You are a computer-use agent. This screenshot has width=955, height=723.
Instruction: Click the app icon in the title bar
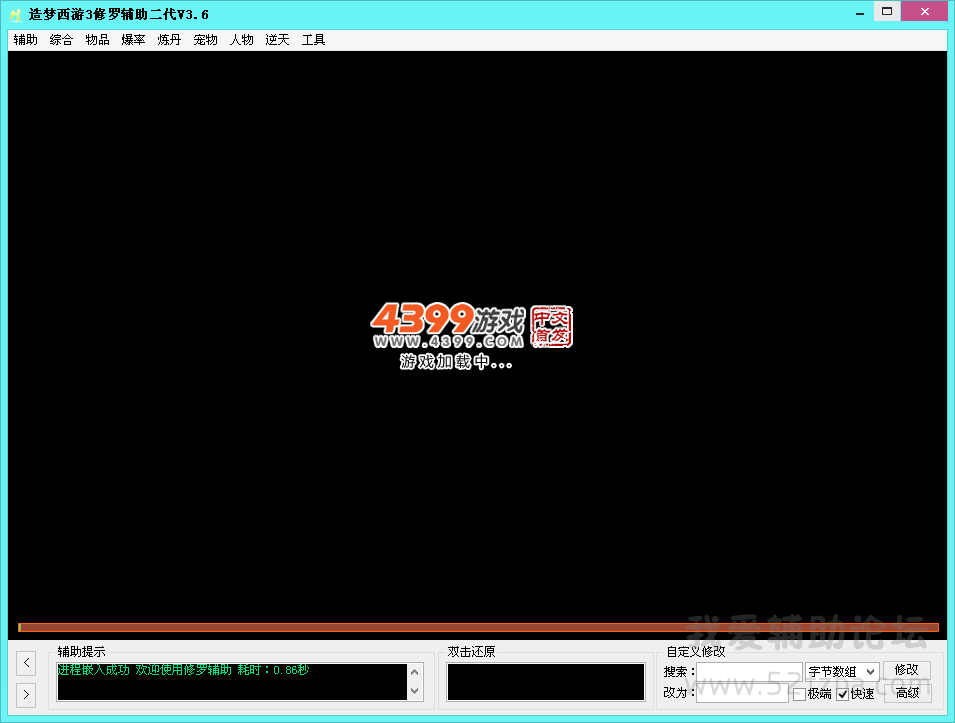(x=16, y=14)
